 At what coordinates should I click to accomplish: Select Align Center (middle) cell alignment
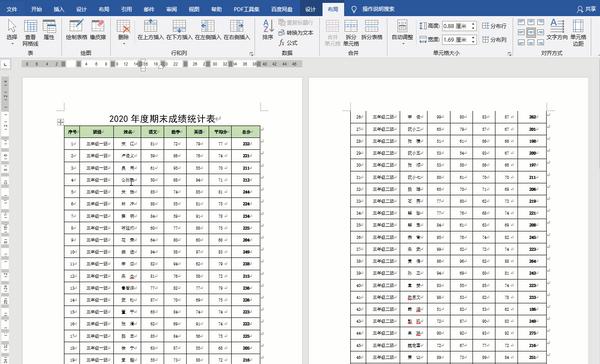pos(531,32)
